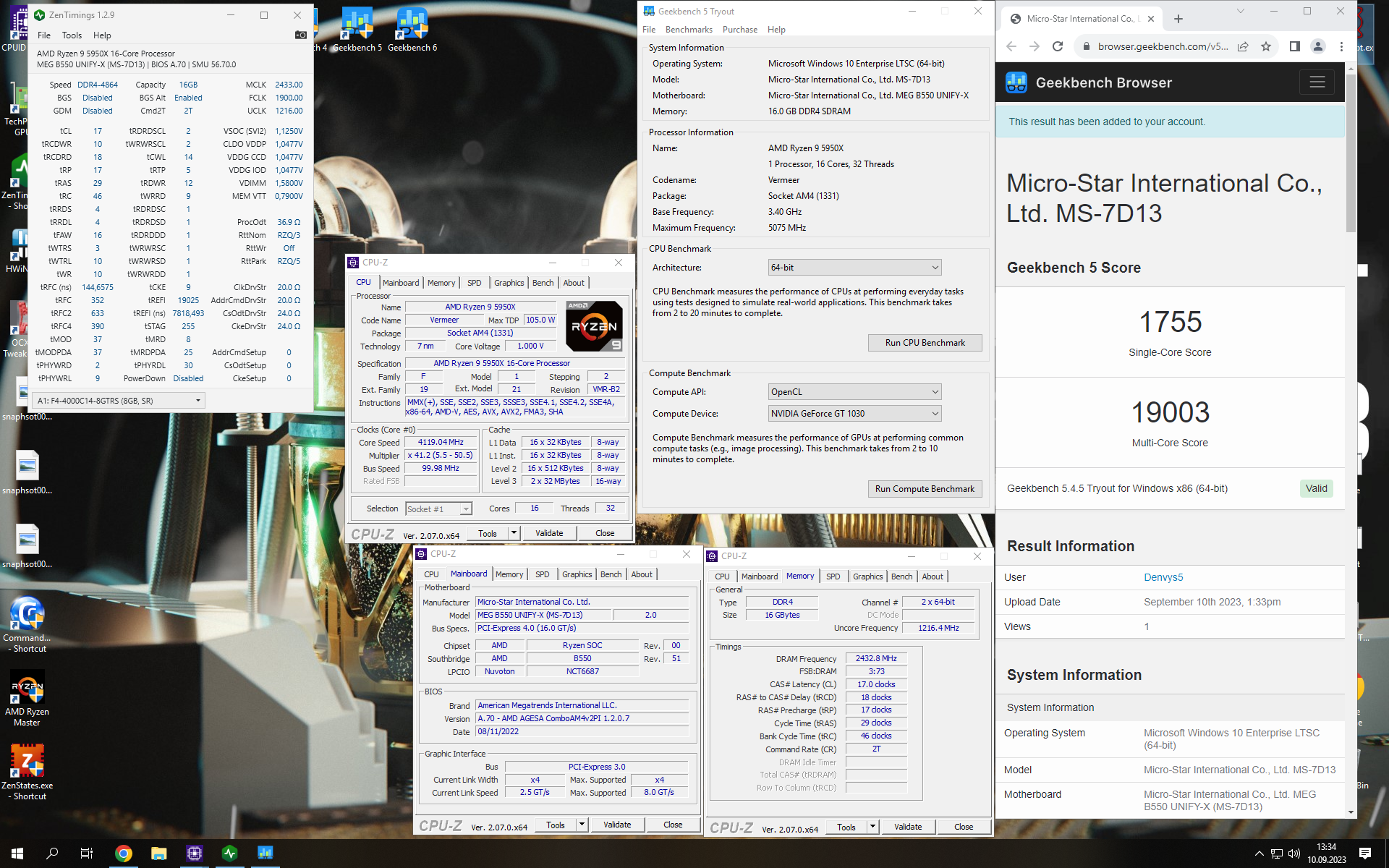1389x868 pixels.
Task: Click the ZenTimings screenshot camera icon
Action: [x=301, y=35]
